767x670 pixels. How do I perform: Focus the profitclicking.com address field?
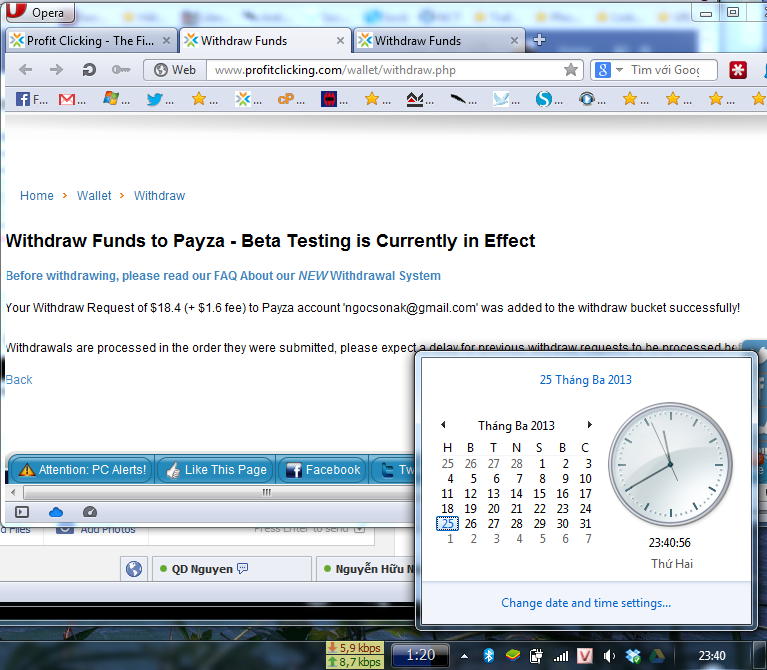(384, 70)
